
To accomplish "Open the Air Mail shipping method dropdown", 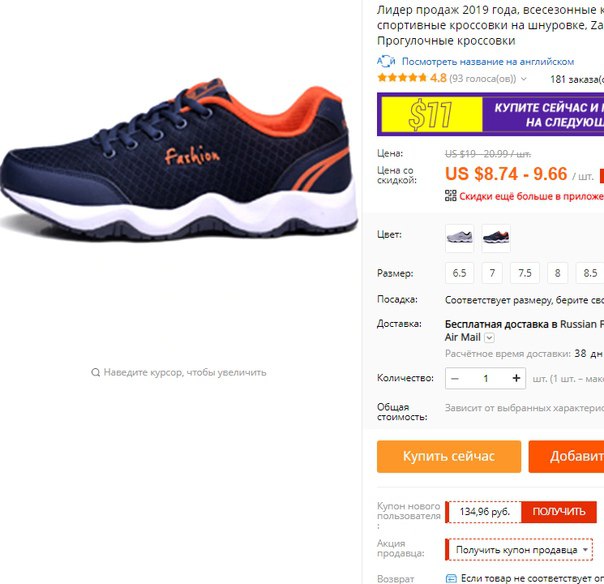I will coord(489,338).
